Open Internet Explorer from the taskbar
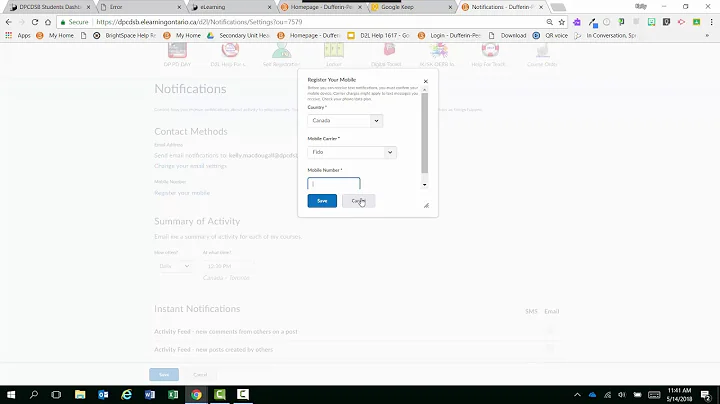 click(126, 395)
